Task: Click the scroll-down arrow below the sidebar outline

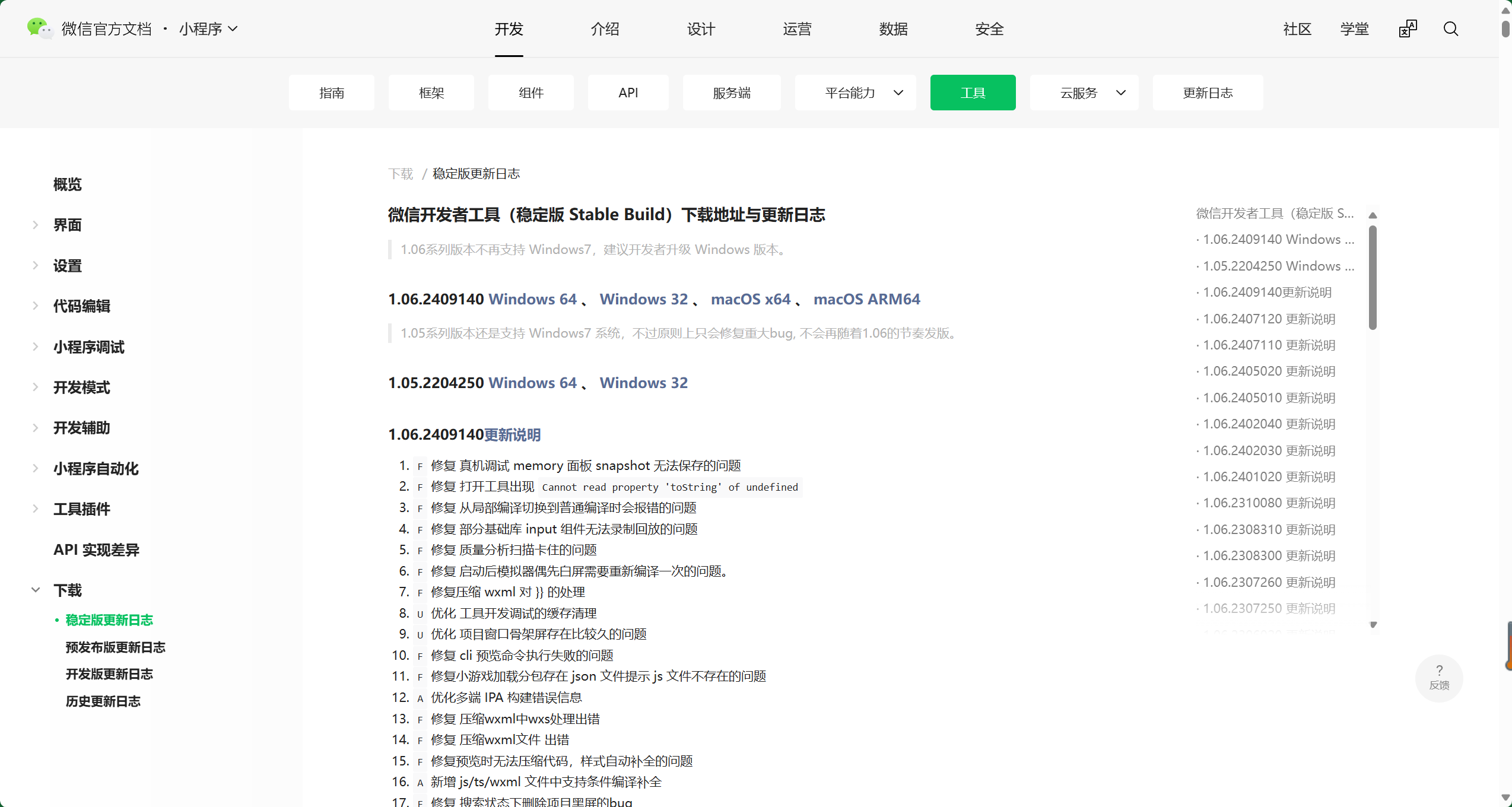Action: click(1373, 625)
